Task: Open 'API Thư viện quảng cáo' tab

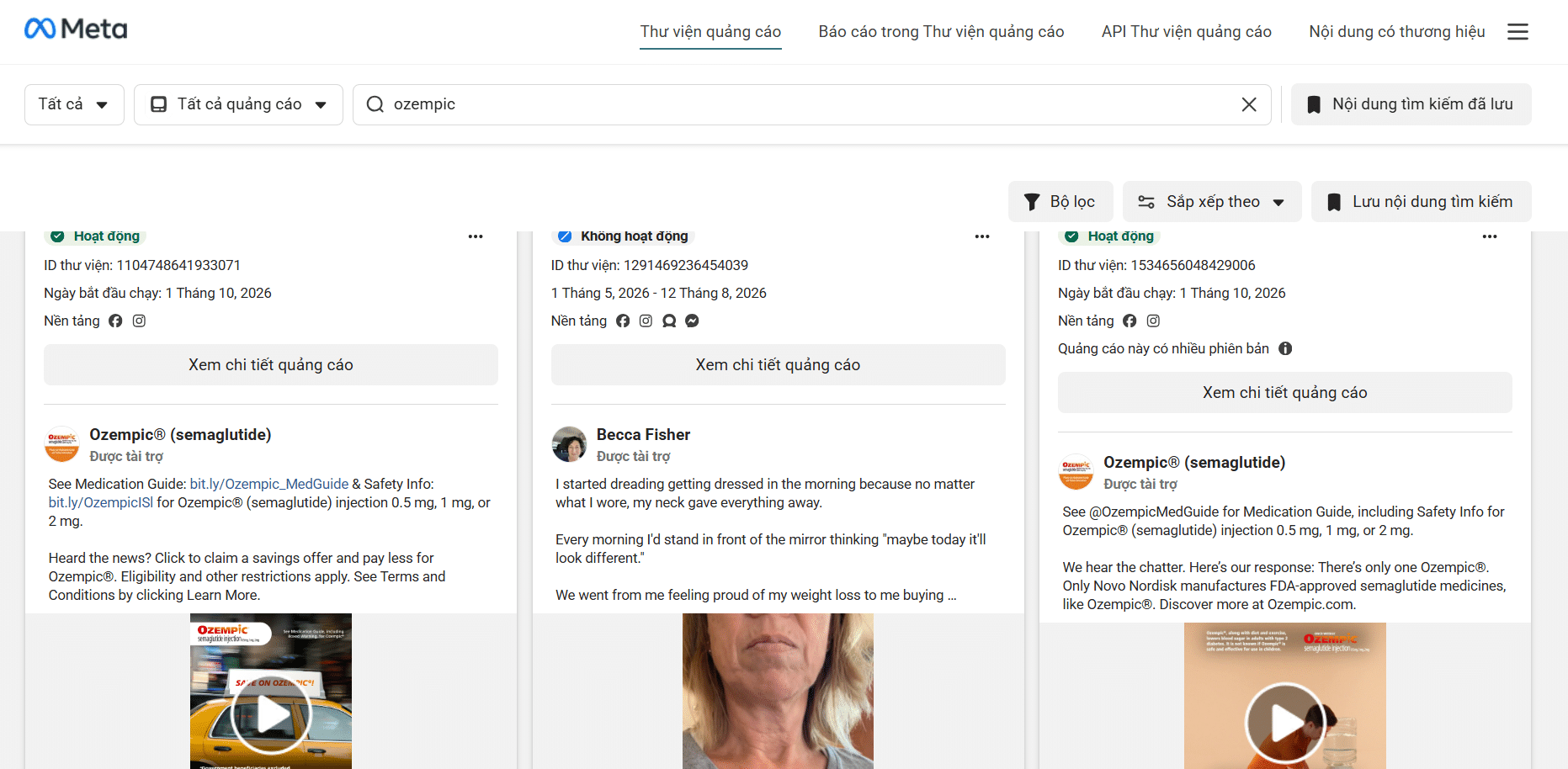Action: pos(1187,32)
